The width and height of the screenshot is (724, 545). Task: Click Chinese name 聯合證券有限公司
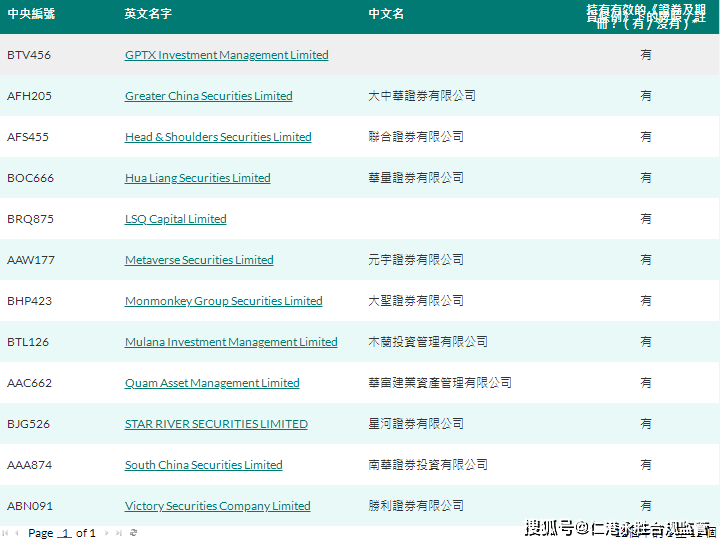416,137
